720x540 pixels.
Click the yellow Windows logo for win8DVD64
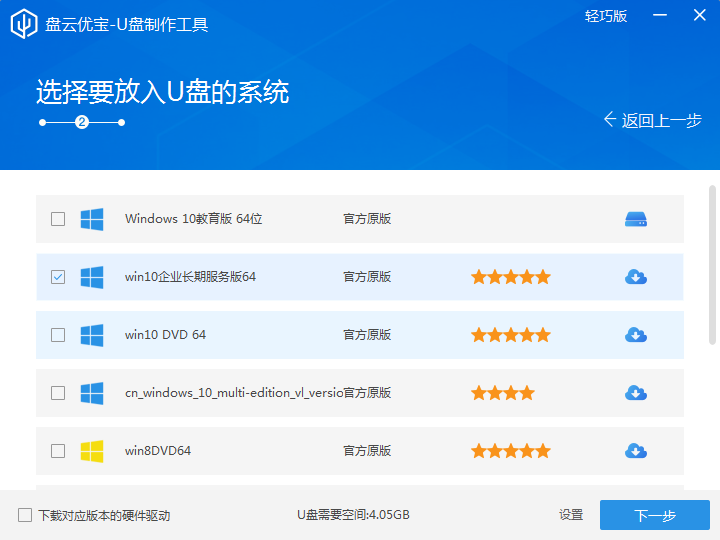[x=92, y=451]
